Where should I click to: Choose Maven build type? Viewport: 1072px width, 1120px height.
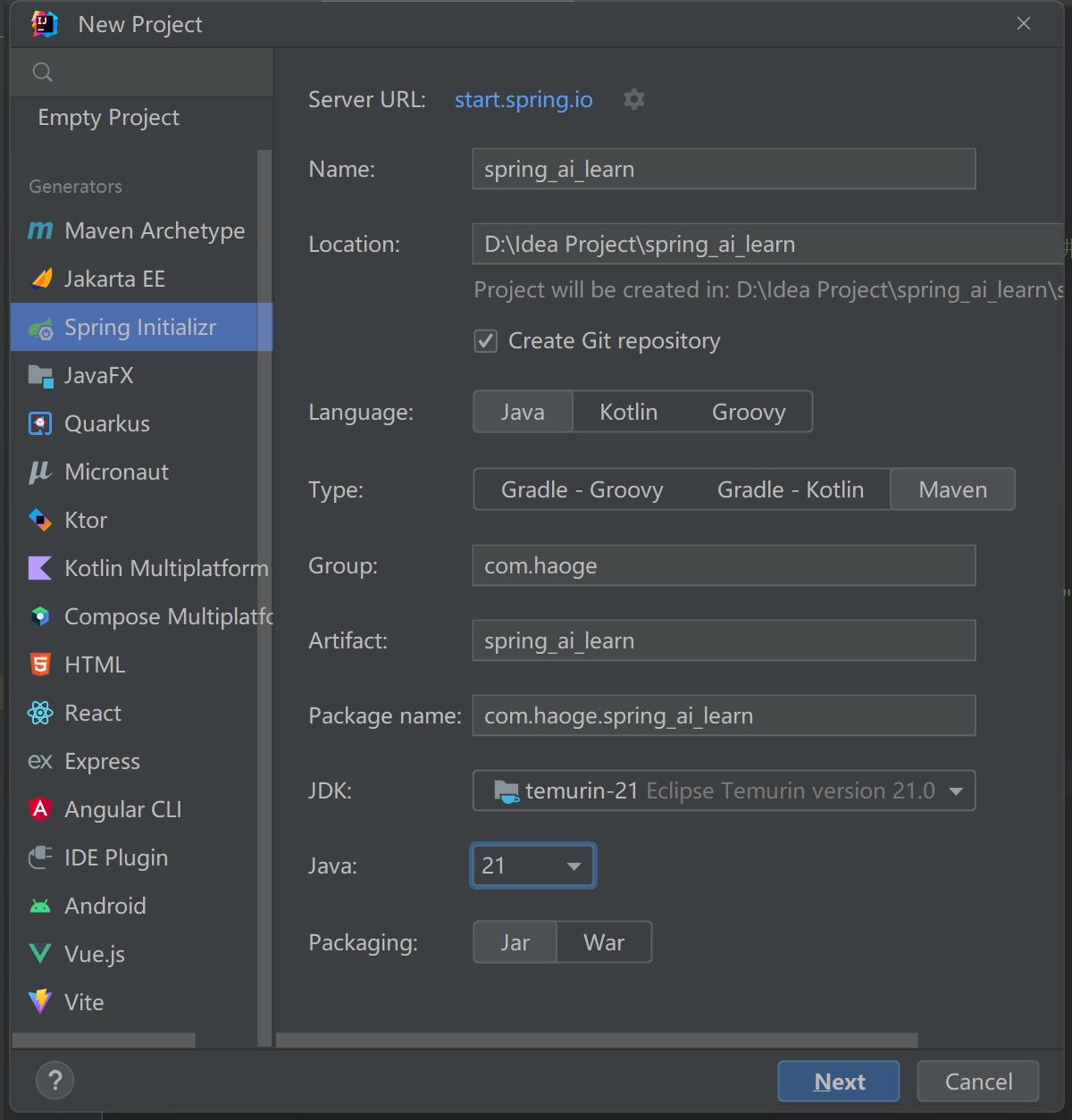tap(953, 489)
